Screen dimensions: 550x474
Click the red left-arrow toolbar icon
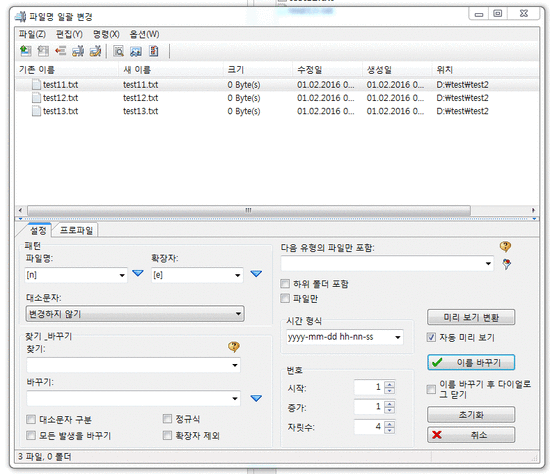pos(60,51)
